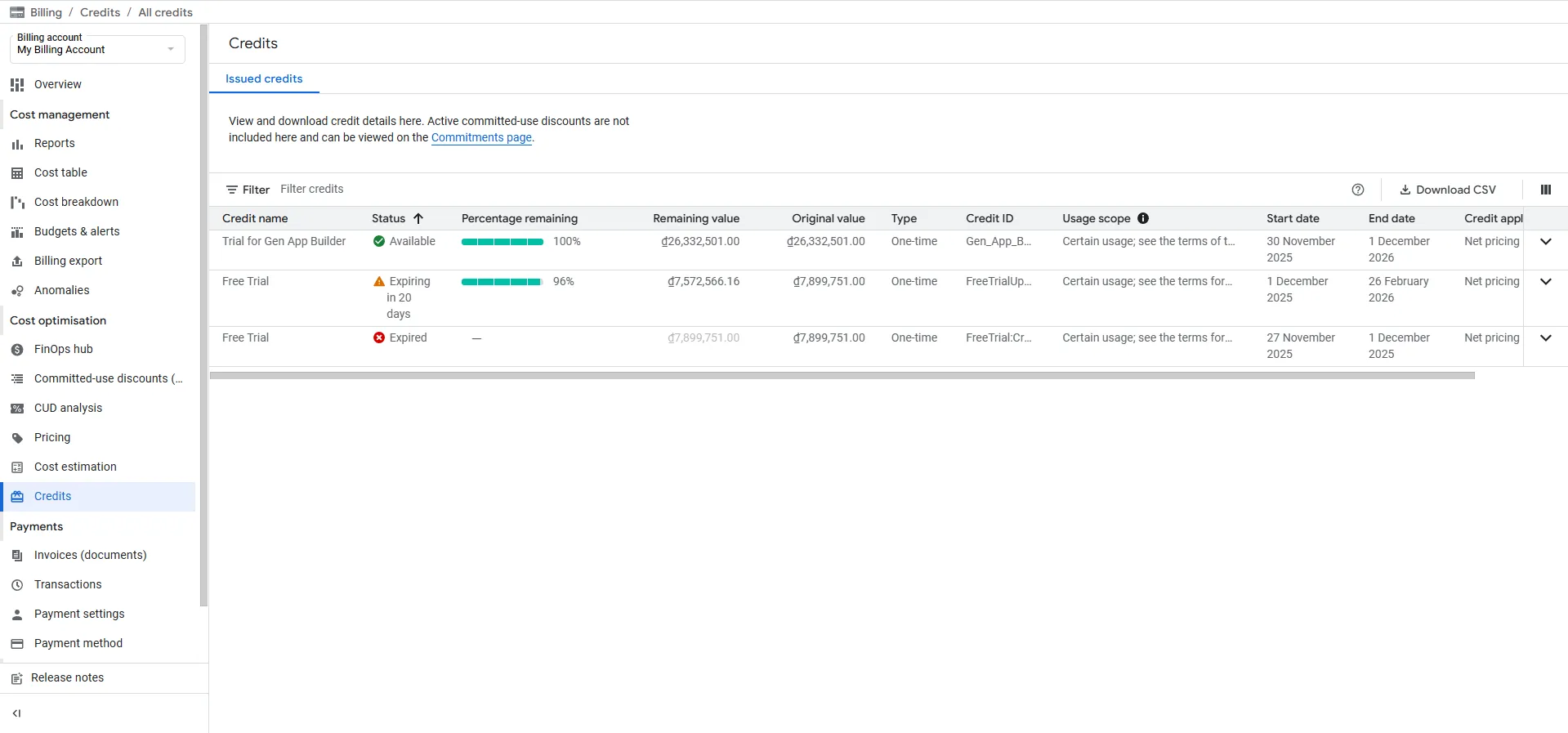Click the Credits gift icon in sidebar
The image size is (1568, 733).
pos(17,497)
